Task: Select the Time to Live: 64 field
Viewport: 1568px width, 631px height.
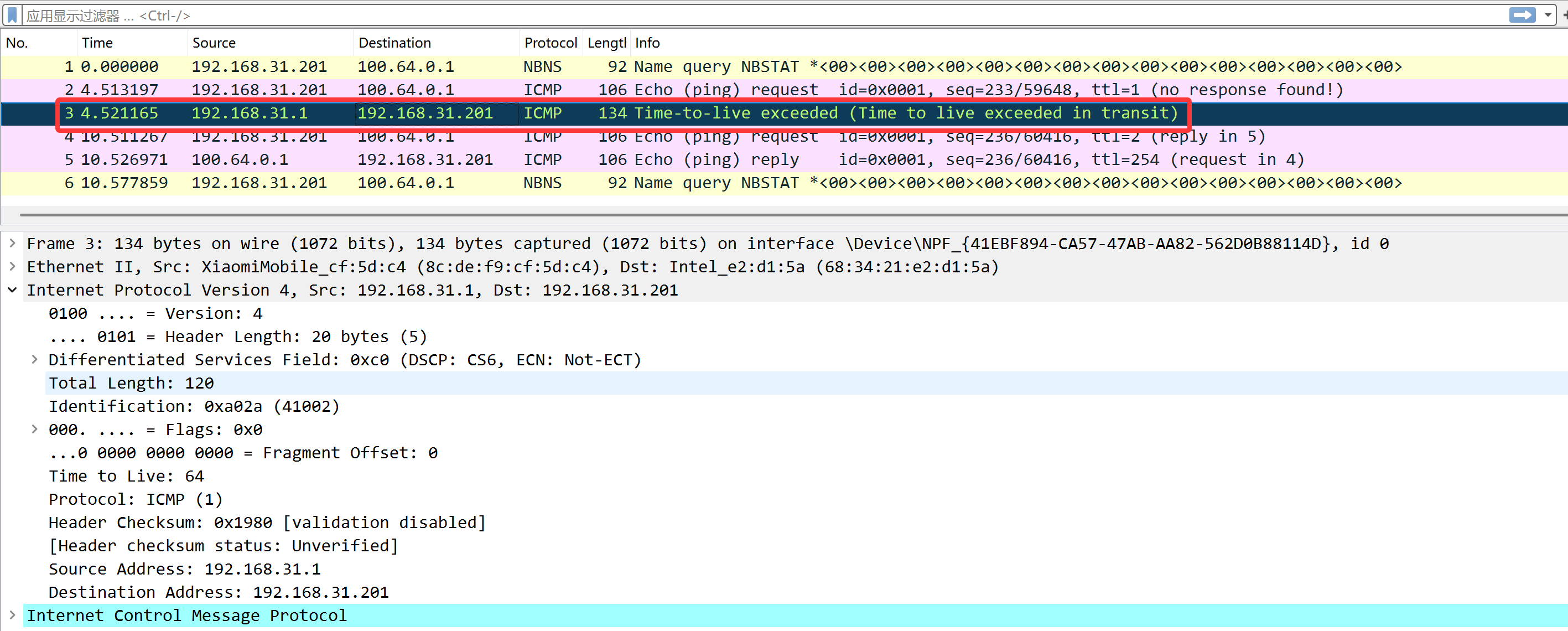Action: coord(126,475)
